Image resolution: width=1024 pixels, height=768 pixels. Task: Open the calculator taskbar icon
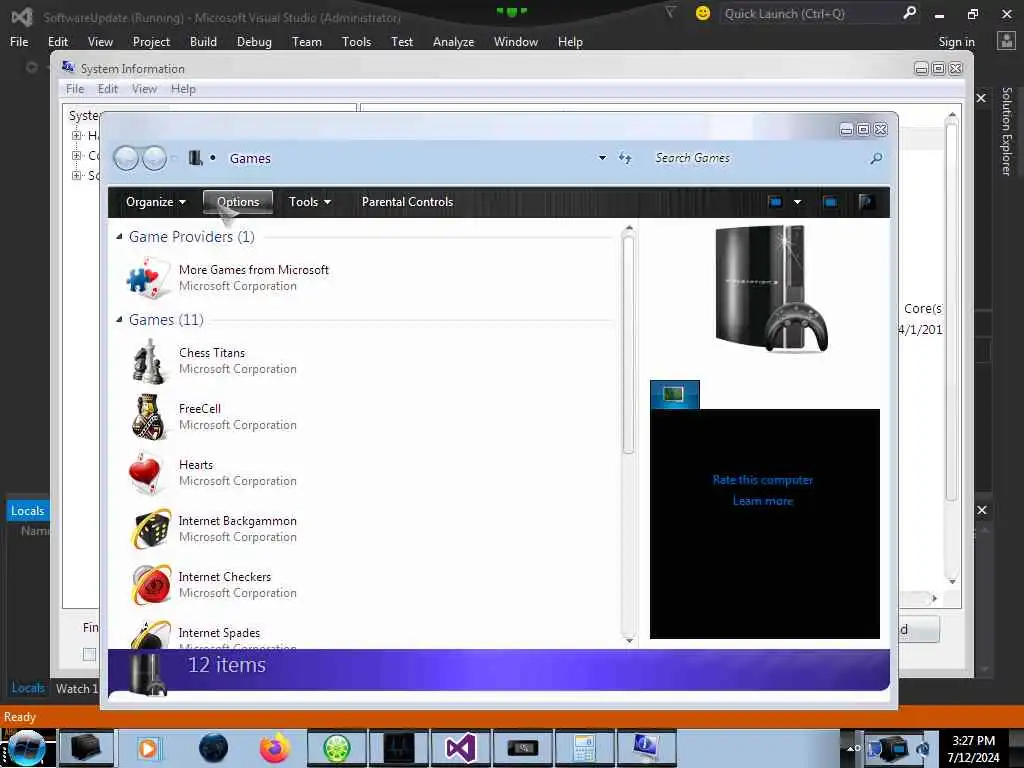(583, 748)
